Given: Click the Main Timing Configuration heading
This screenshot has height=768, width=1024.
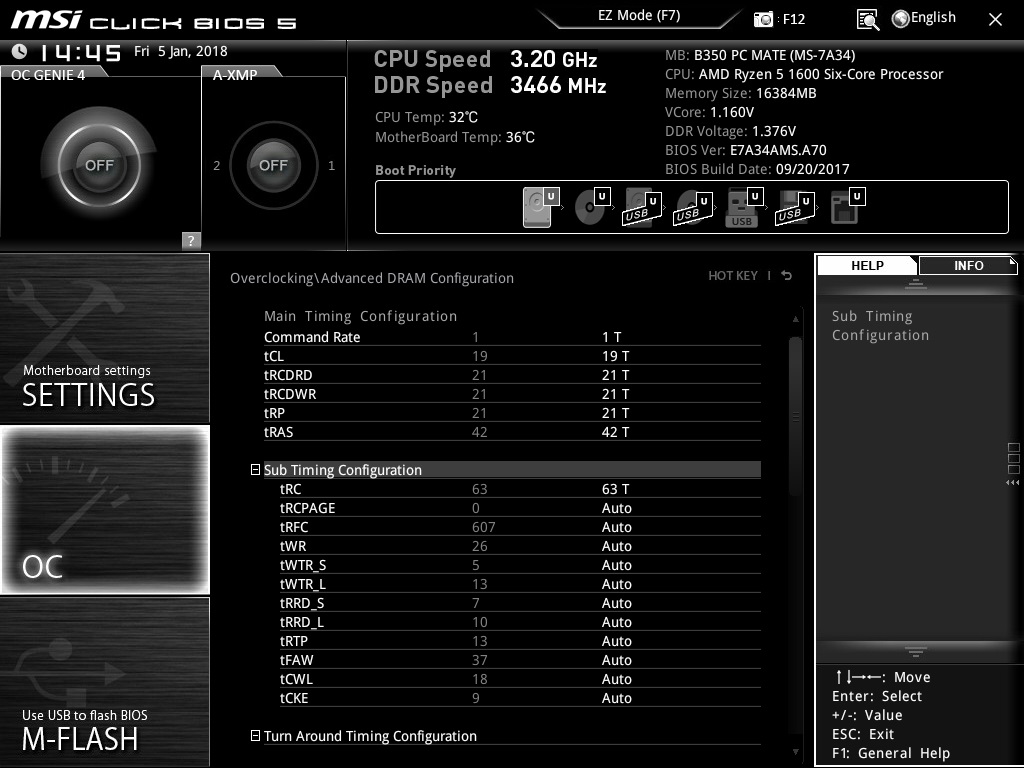Looking at the screenshot, I should tap(360, 316).
